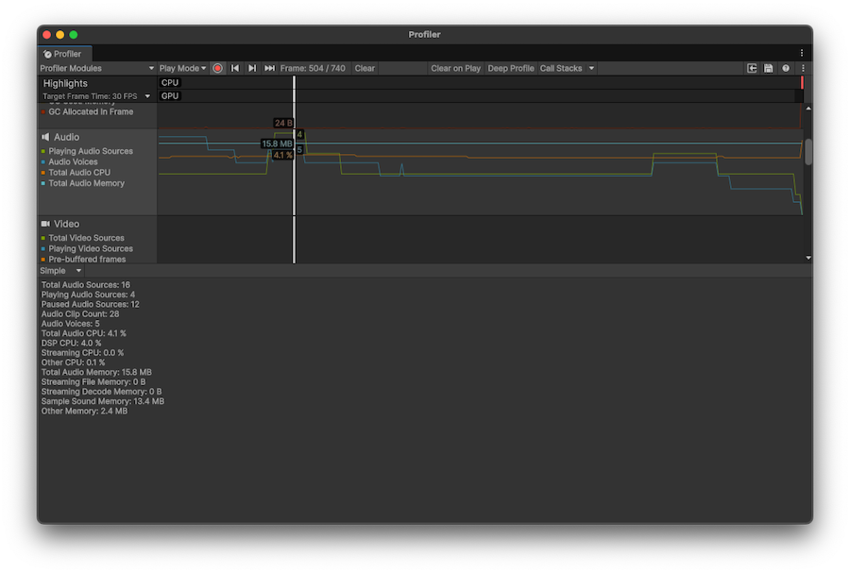Toggle the Audio Voices chart series
This screenshot has height=573, width=850.
coord(44,162)
